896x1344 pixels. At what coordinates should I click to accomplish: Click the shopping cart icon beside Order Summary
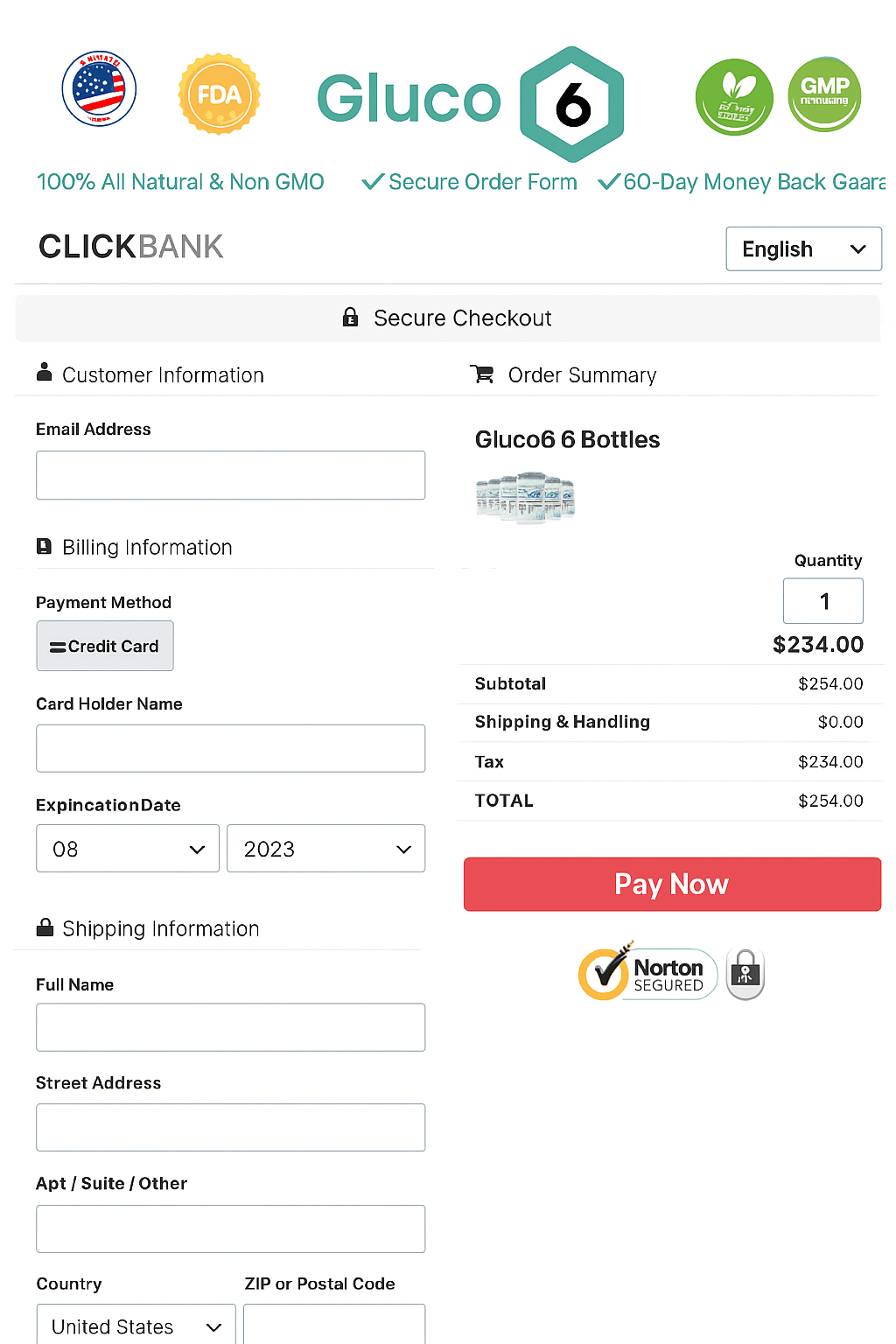482,374
